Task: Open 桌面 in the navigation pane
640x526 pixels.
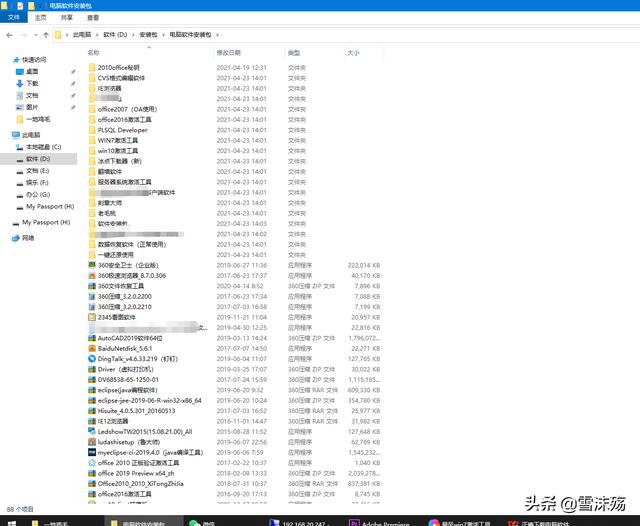Action: [x=32, y=72]
